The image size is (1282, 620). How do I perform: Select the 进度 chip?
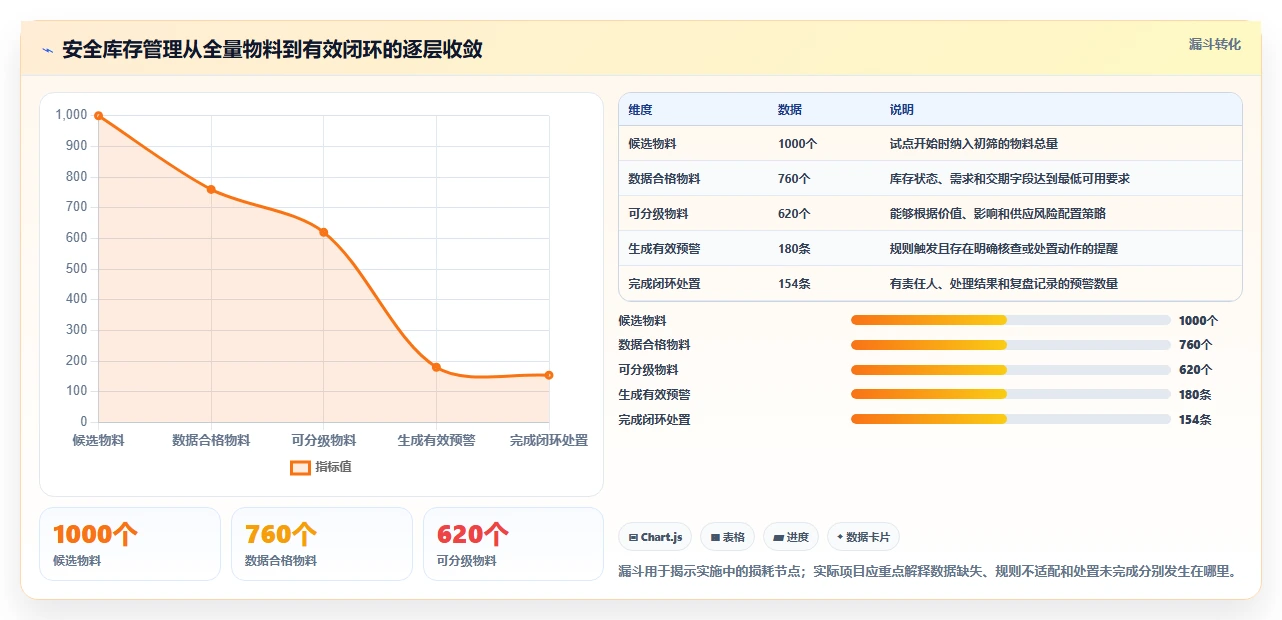tap(791, 537)
